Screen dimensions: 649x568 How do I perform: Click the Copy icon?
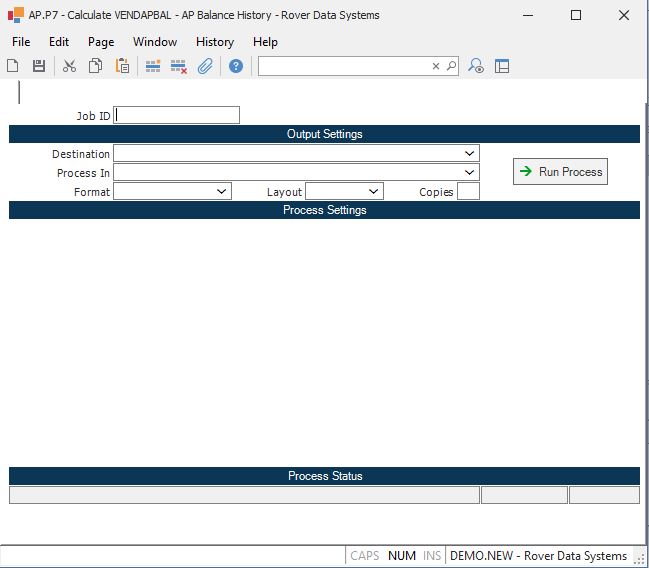click(x=95, y=66)
